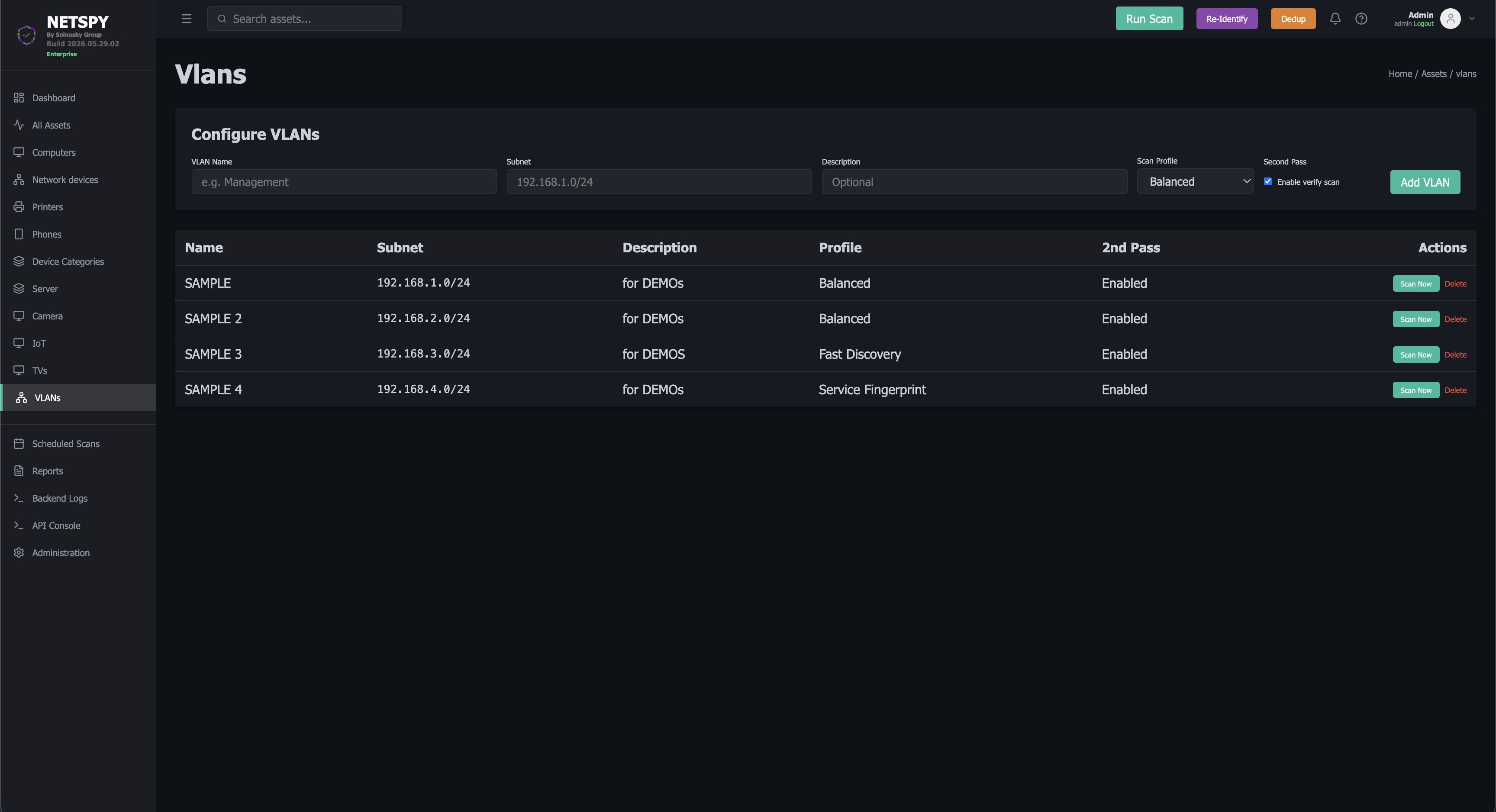This screenshot has width=1496, height=812.
Task: Open the Administration page
Action: (78, 553)
